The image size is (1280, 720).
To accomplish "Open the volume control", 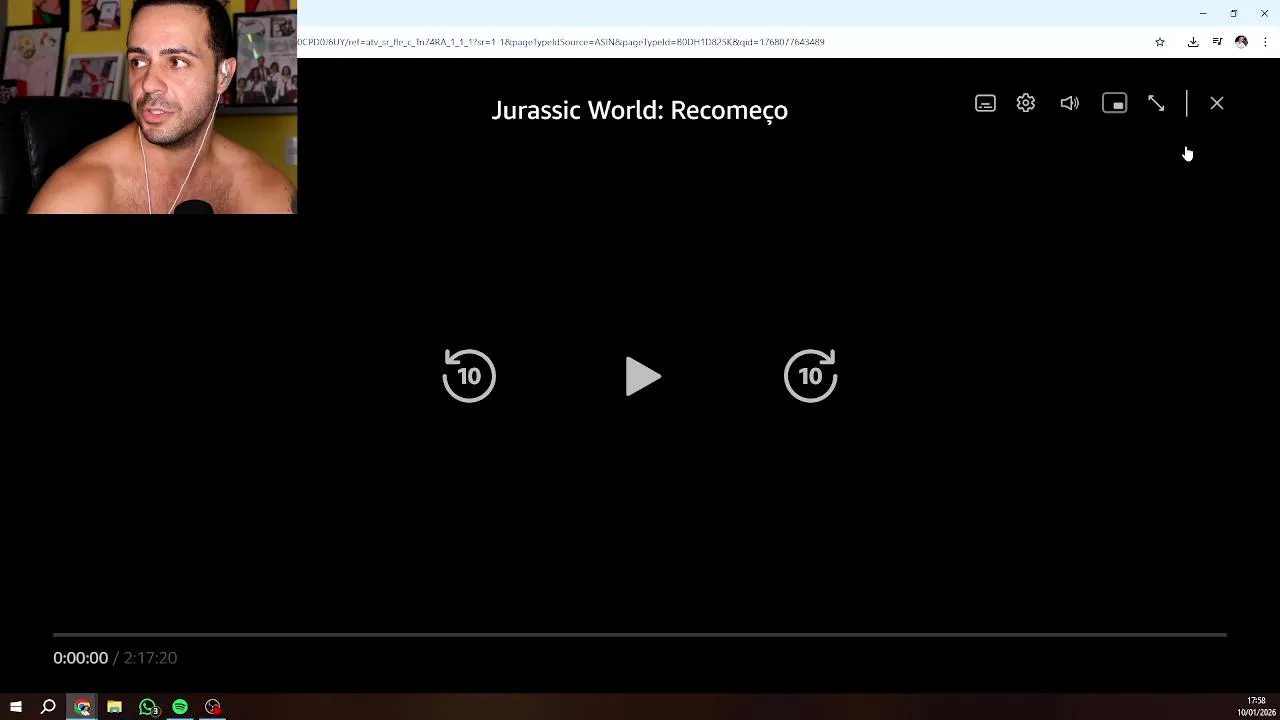I will coord(1070,103).
